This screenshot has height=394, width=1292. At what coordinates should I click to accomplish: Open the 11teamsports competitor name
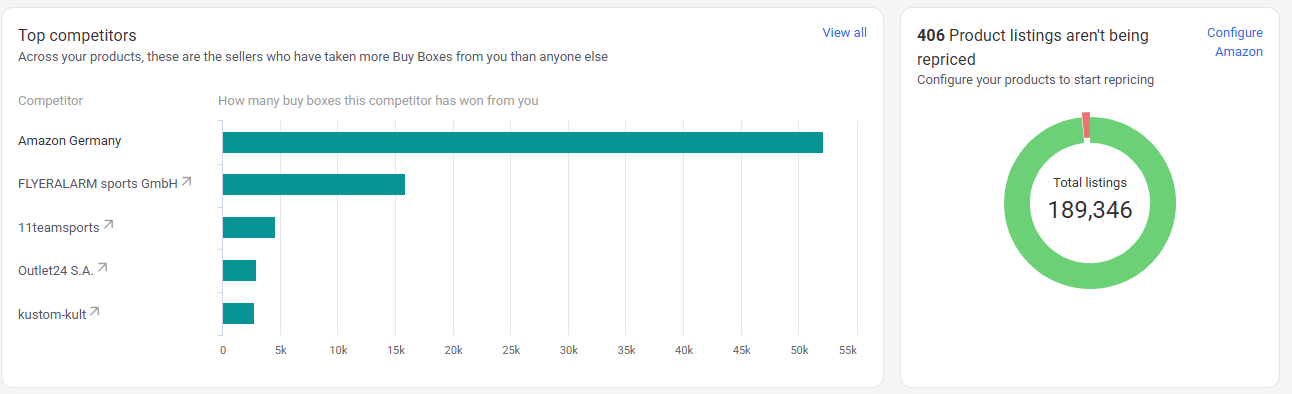(x=59, y=227)
